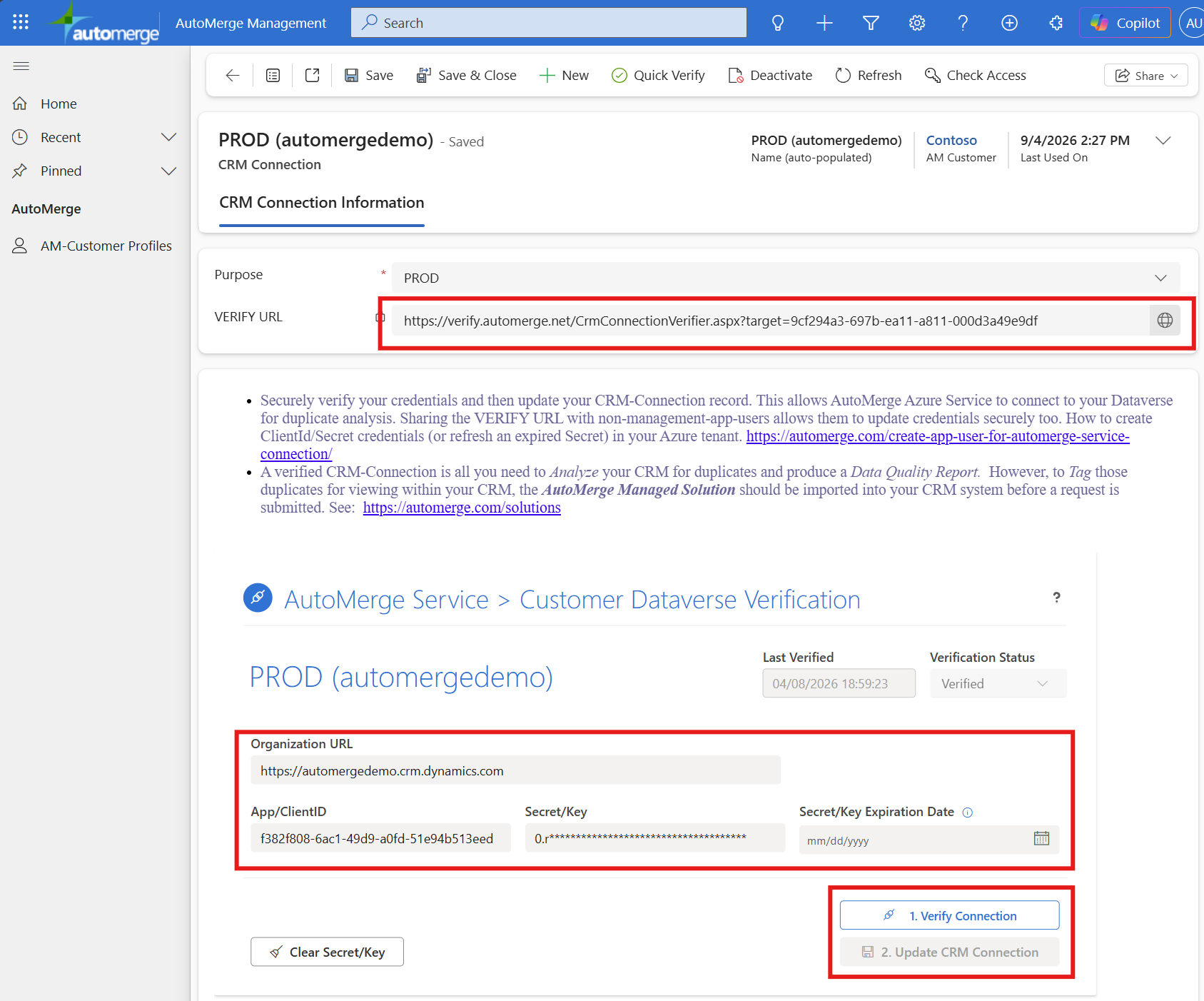Open the Share dropdown

point(1146,76)
